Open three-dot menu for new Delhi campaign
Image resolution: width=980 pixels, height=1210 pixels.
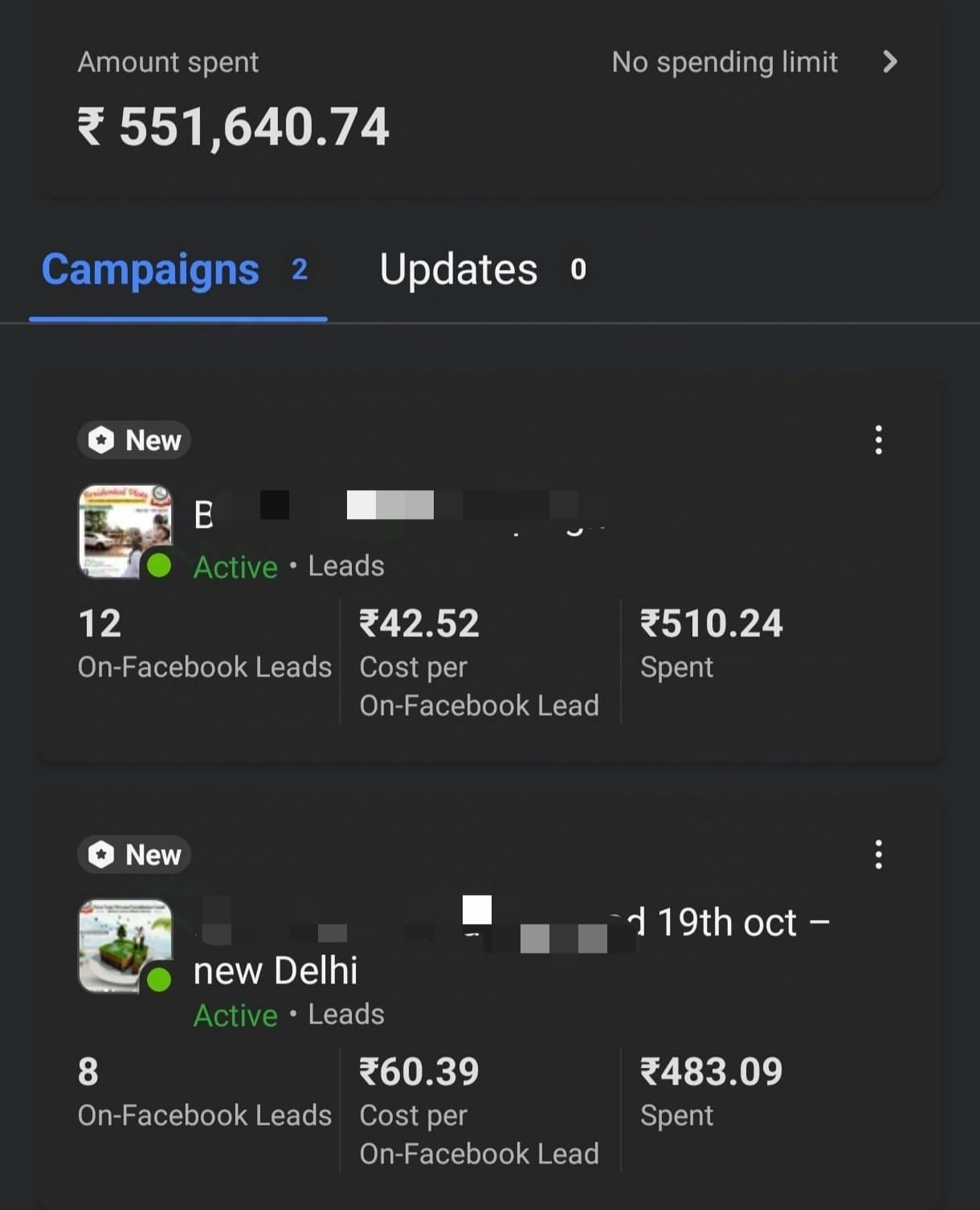pos(878,855)
